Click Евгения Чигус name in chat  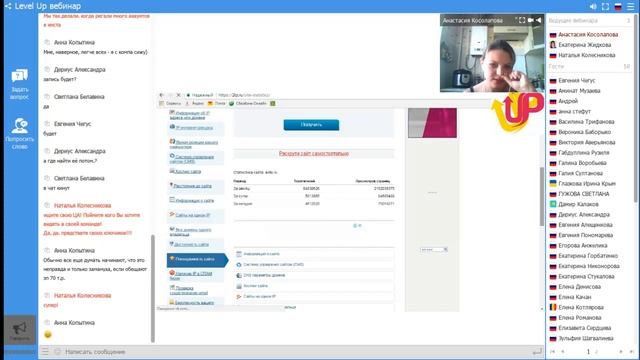73,124
